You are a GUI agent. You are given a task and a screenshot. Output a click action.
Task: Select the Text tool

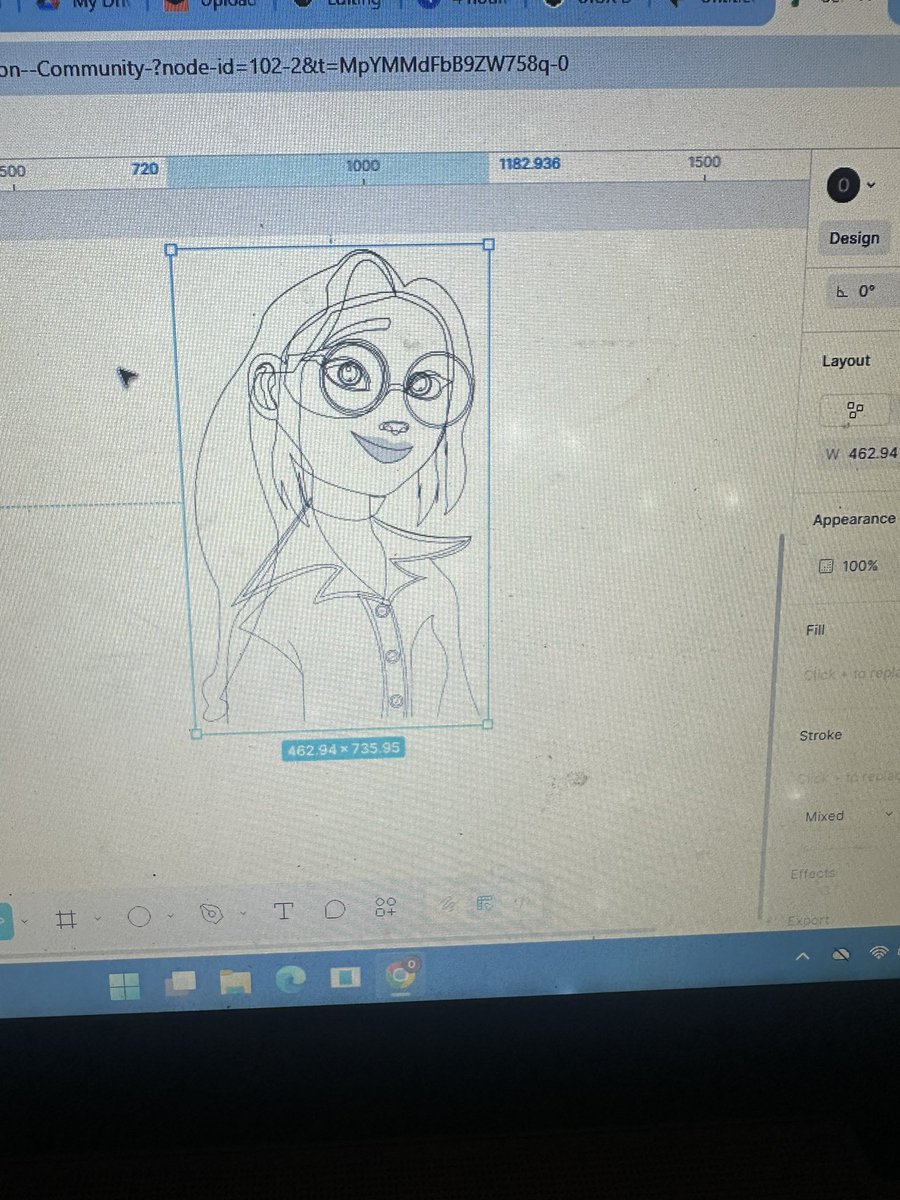point(284,910)
